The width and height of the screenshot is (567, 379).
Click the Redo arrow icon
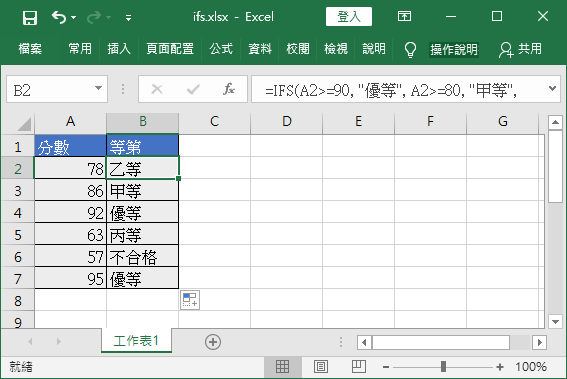click(94, 17)
